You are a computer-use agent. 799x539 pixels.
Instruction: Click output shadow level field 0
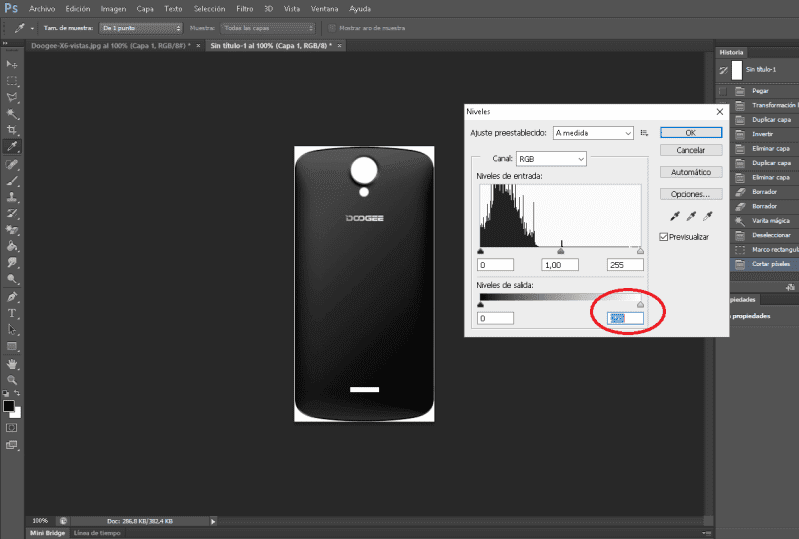click(x=495, y=318)
